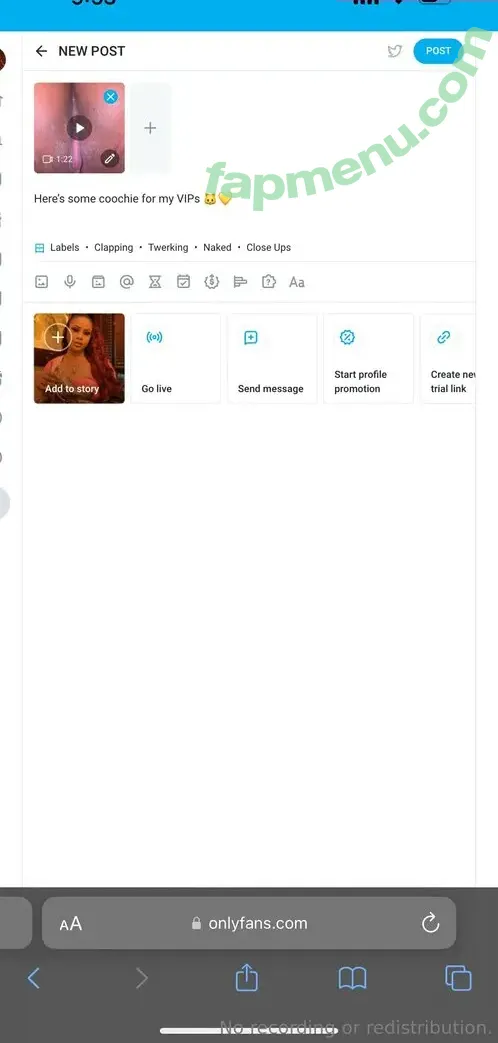Add more media with the plus tile
This screenshot has width=498, height=1043.
point(150,128)
